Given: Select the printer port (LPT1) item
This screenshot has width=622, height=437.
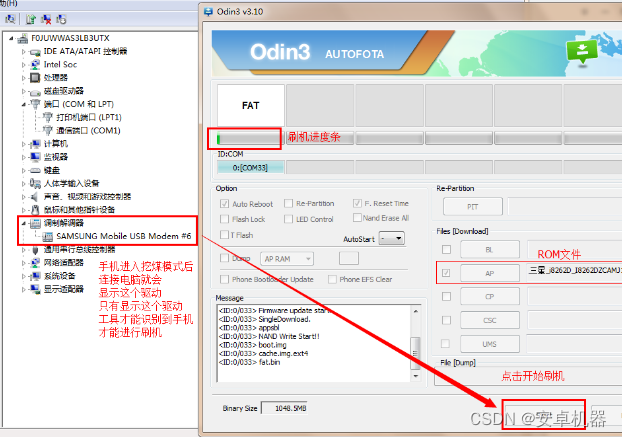Looking at the screenshot, I should pos(89,117).
